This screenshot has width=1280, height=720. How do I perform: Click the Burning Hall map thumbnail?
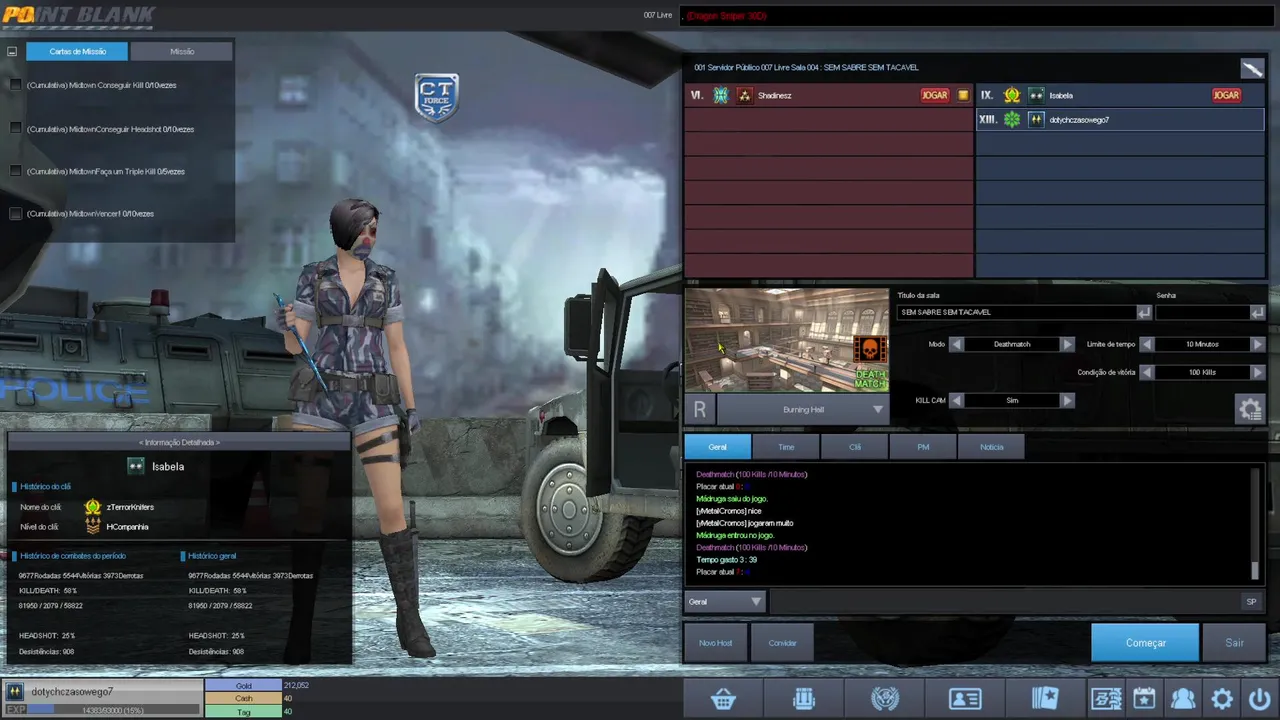786,341
